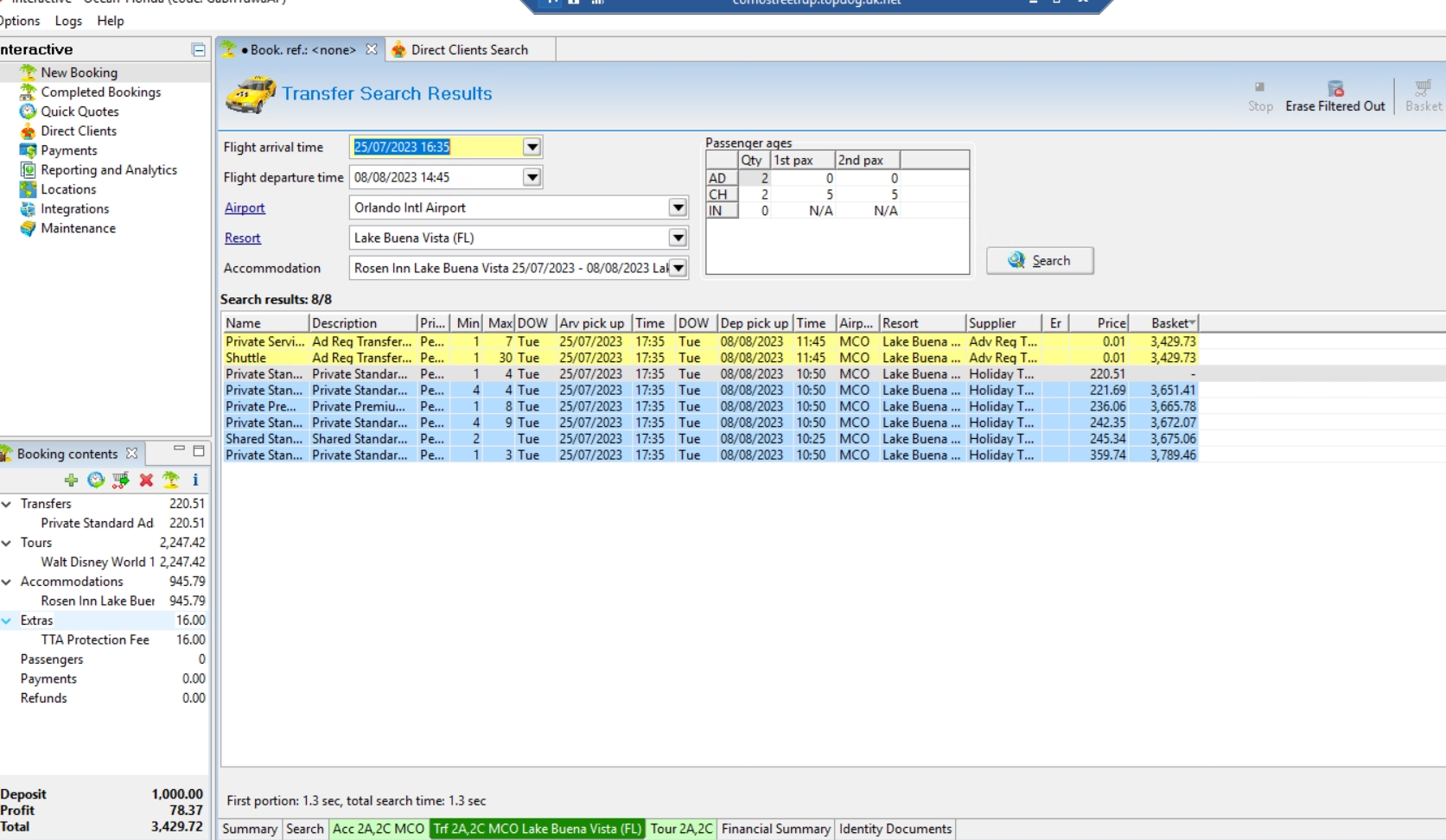Sort results by the Name column header

coord(265,323)
